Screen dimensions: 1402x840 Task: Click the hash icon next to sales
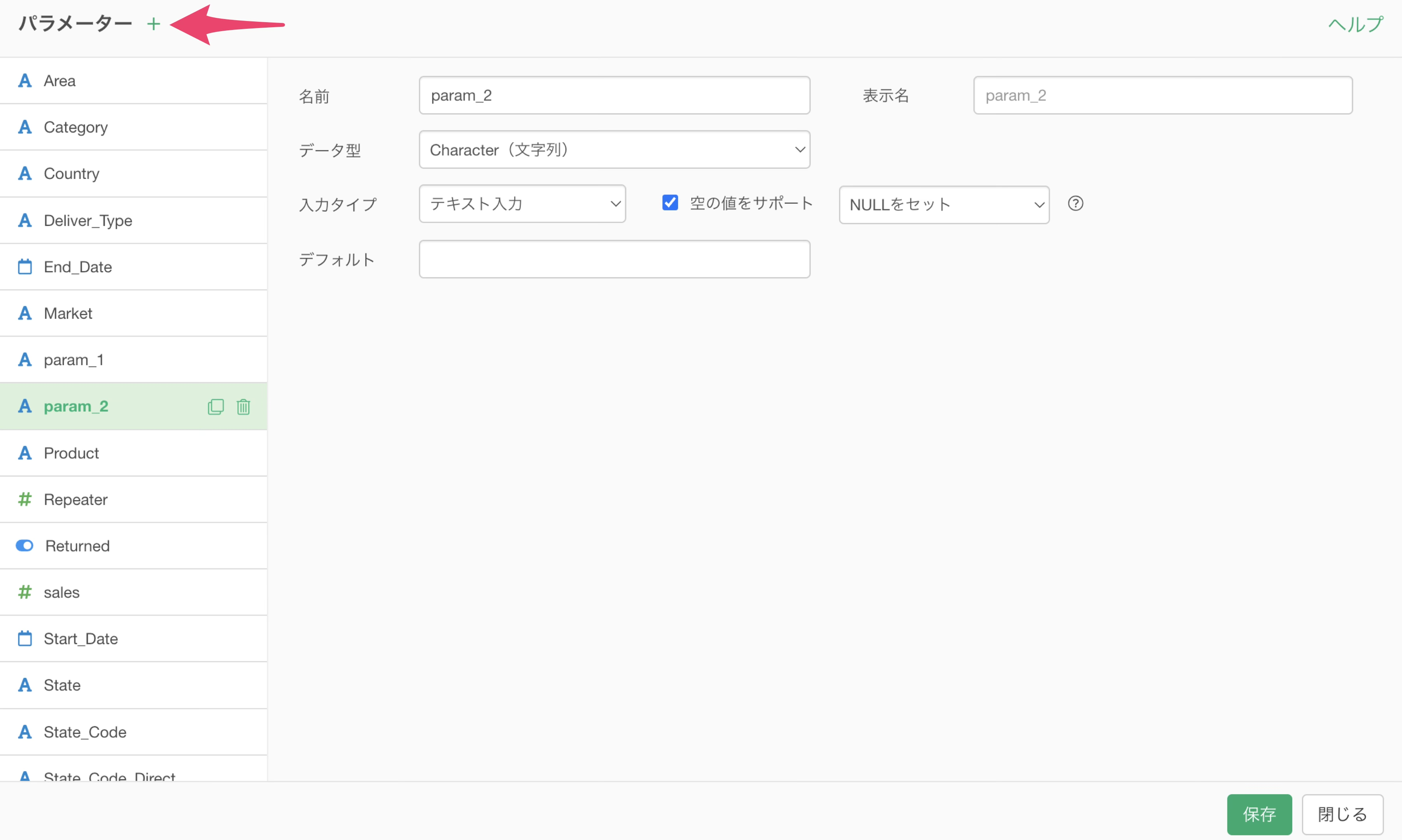click(x=25, y=592)
